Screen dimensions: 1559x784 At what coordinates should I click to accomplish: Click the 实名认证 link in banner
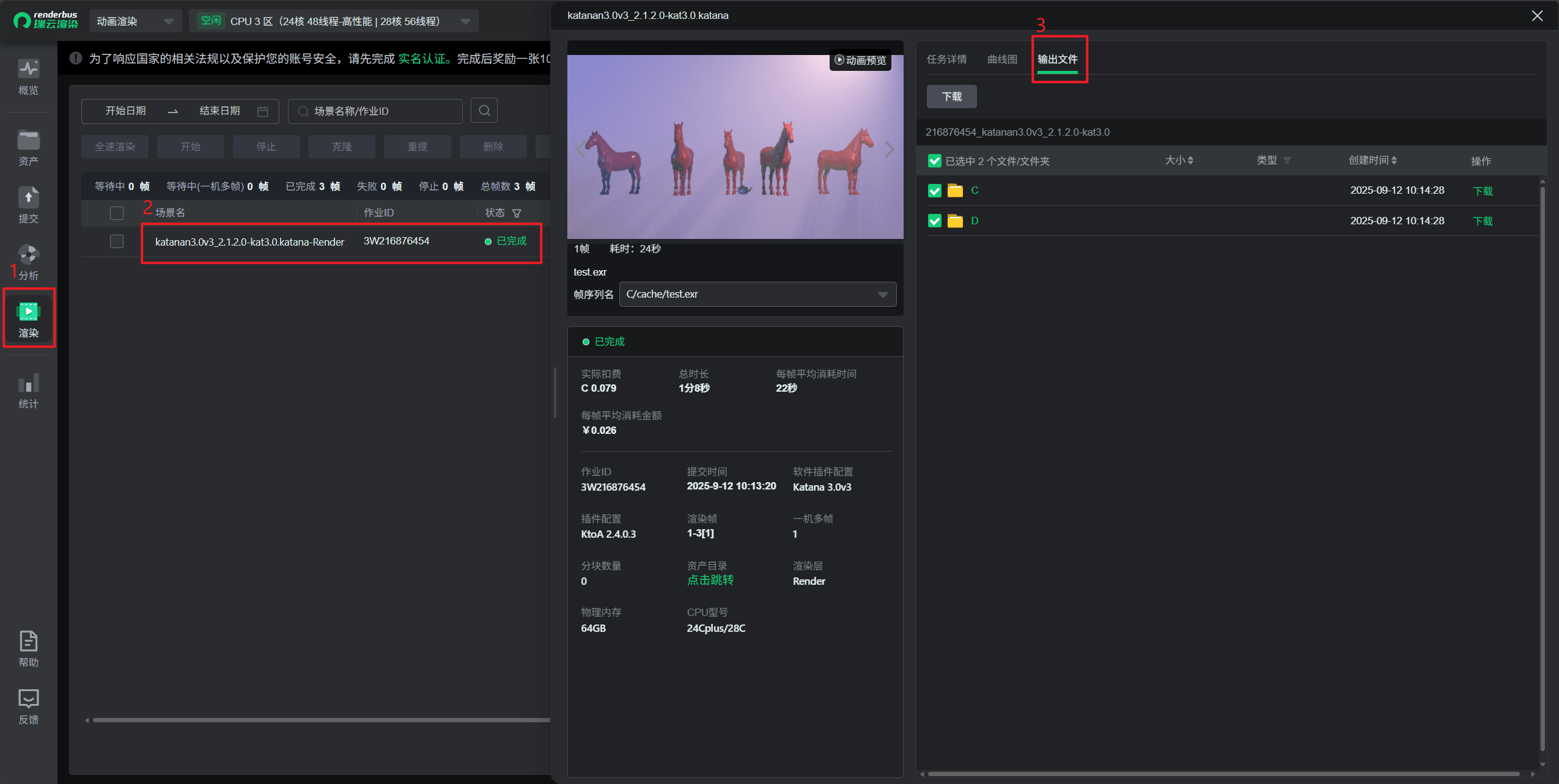point(422,59)
